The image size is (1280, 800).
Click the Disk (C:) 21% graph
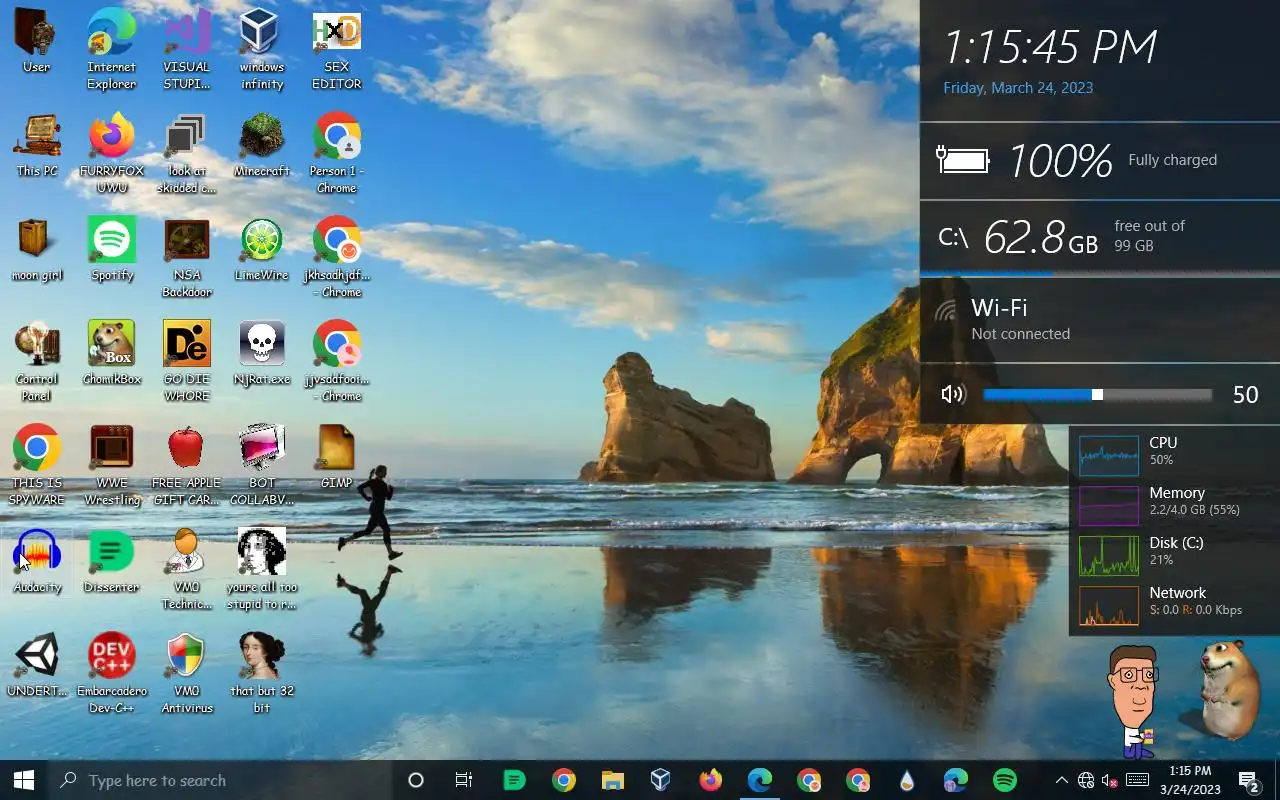click(x=1109, y=555)
